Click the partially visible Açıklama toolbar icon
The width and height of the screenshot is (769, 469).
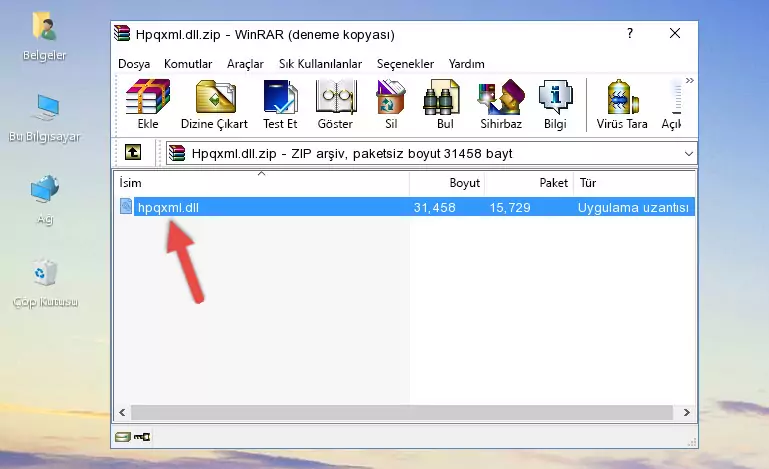671,104
